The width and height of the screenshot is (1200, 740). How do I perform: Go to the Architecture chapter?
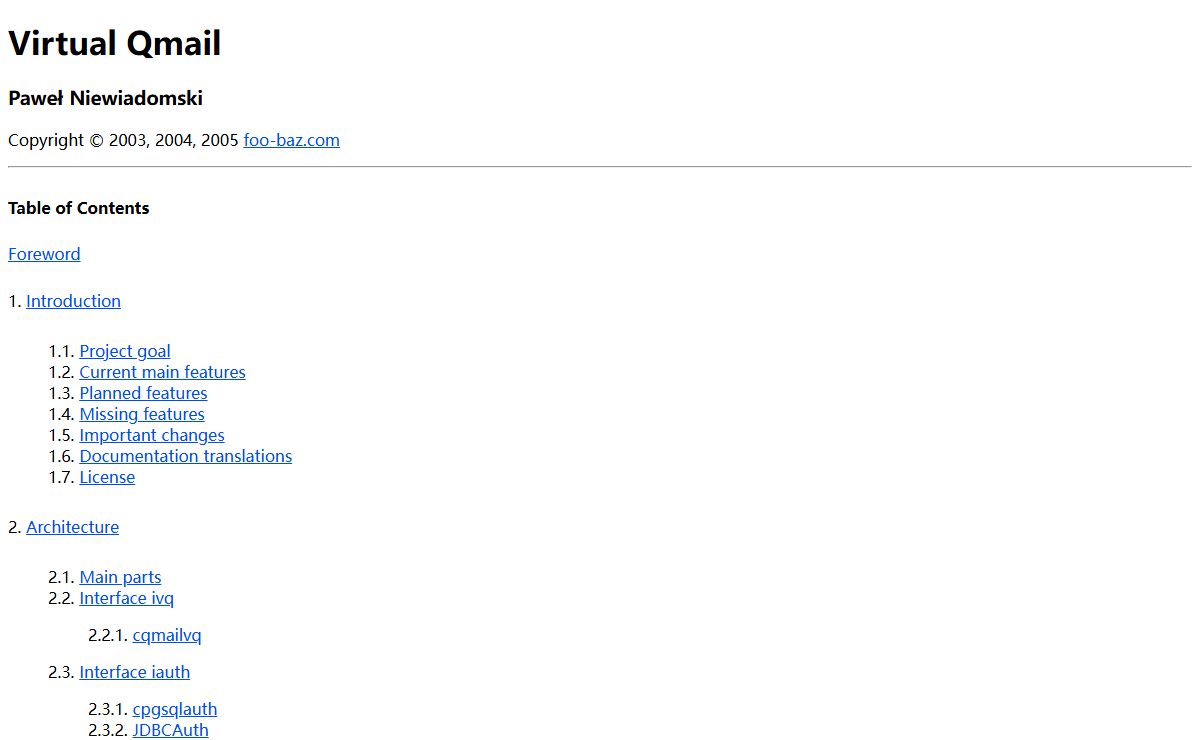click(72, 527)
